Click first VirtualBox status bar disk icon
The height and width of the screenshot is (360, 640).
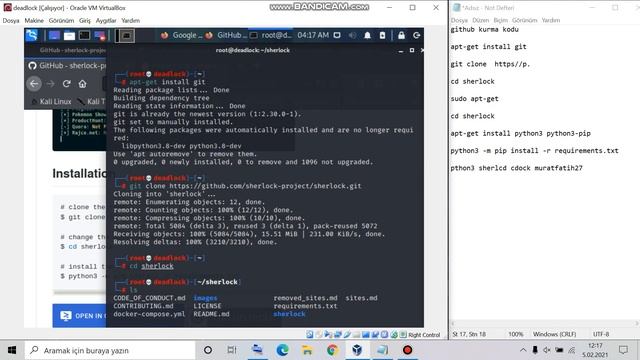[x=310, y=335]
